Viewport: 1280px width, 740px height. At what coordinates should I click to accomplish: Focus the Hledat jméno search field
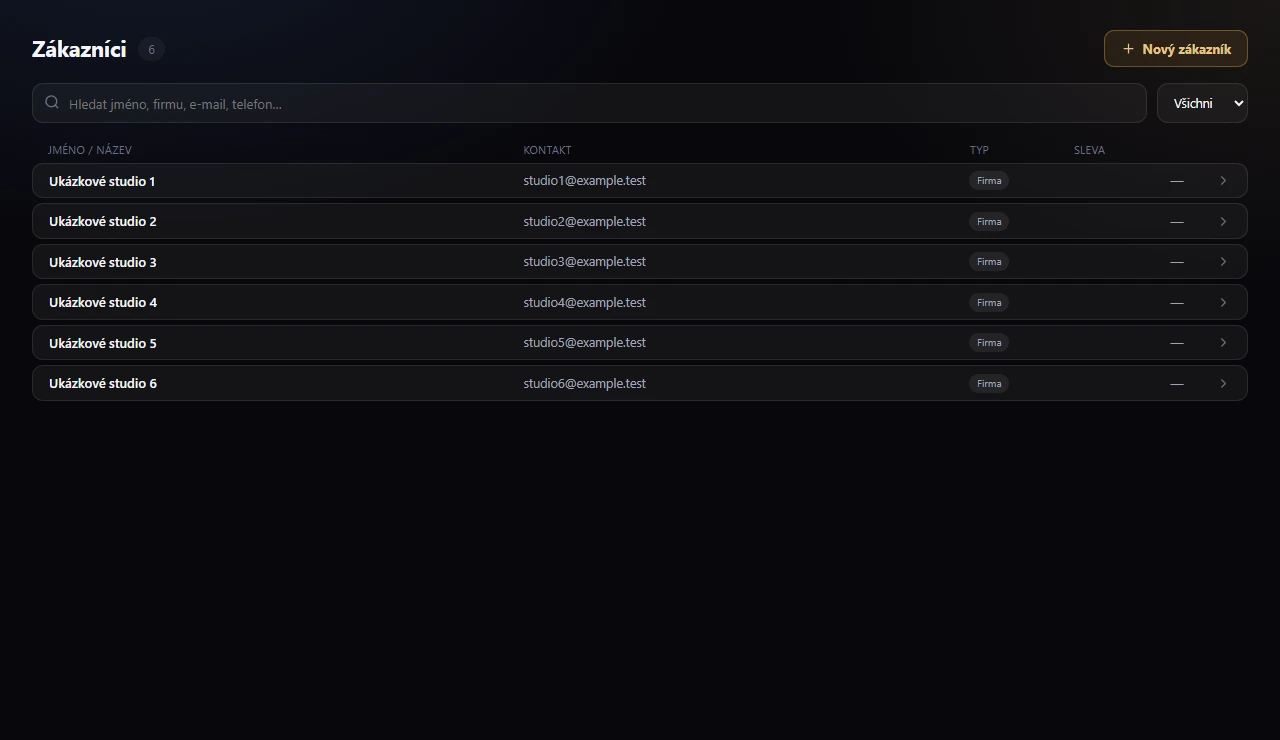(x=589, y=103)
